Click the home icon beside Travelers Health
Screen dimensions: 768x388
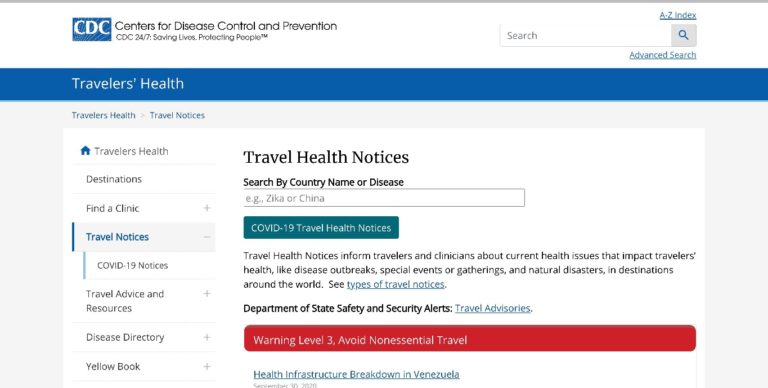click(85, 150)
